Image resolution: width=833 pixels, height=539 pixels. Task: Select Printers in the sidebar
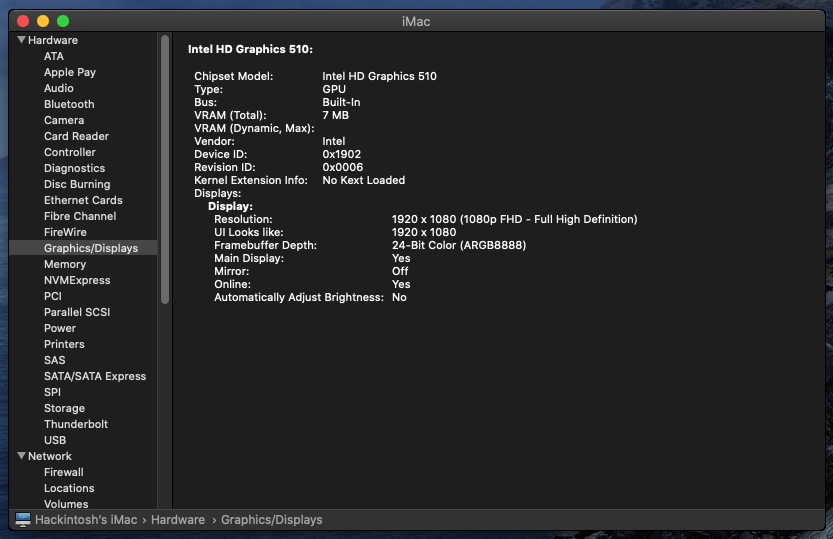[x=64, y=344]
